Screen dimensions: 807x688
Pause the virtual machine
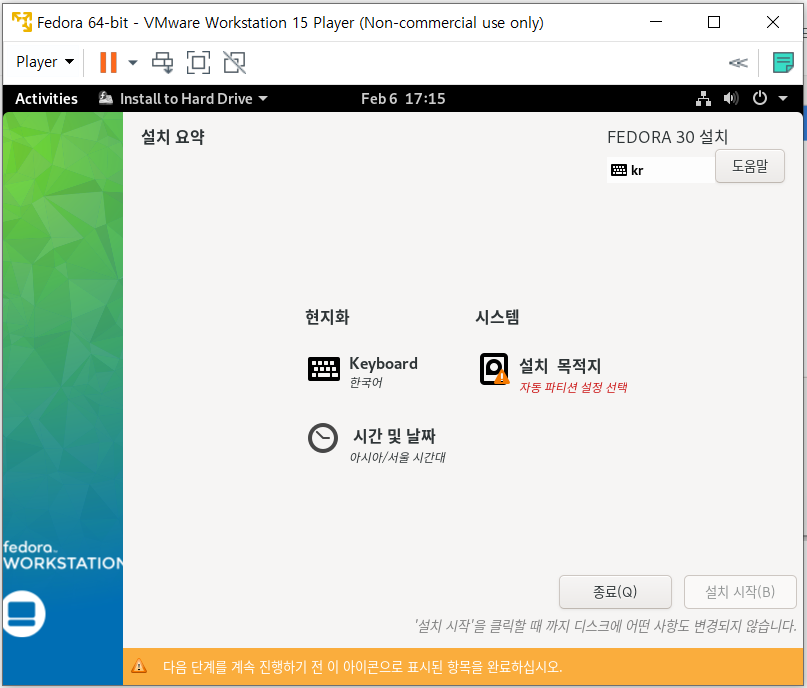coord(108,62)
